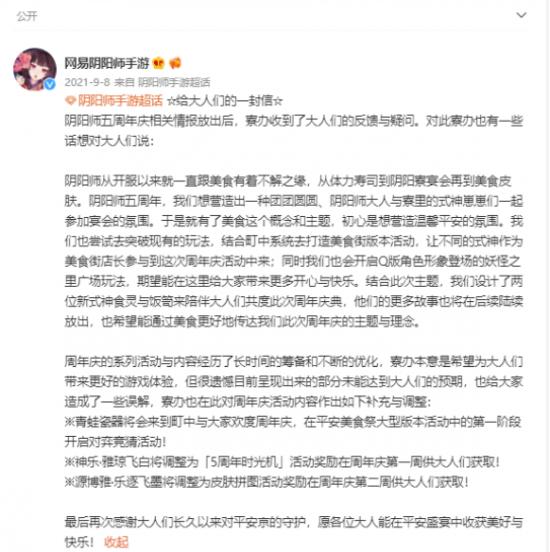The width and height of the screenshot is (550, 552).
Task: Click the star after 给大人们的一封信
Action: 278,101
